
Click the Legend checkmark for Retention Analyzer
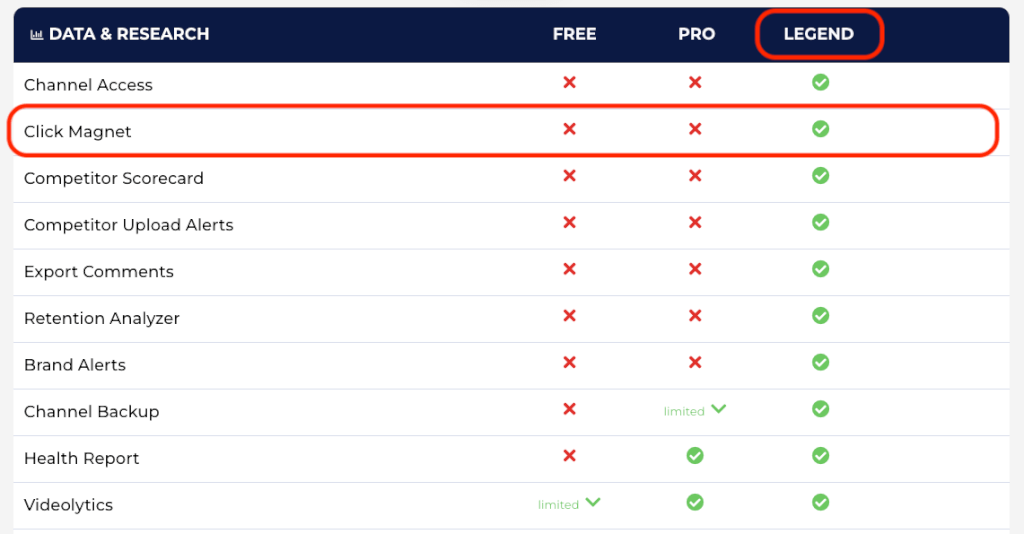click(x=820, y=316)
